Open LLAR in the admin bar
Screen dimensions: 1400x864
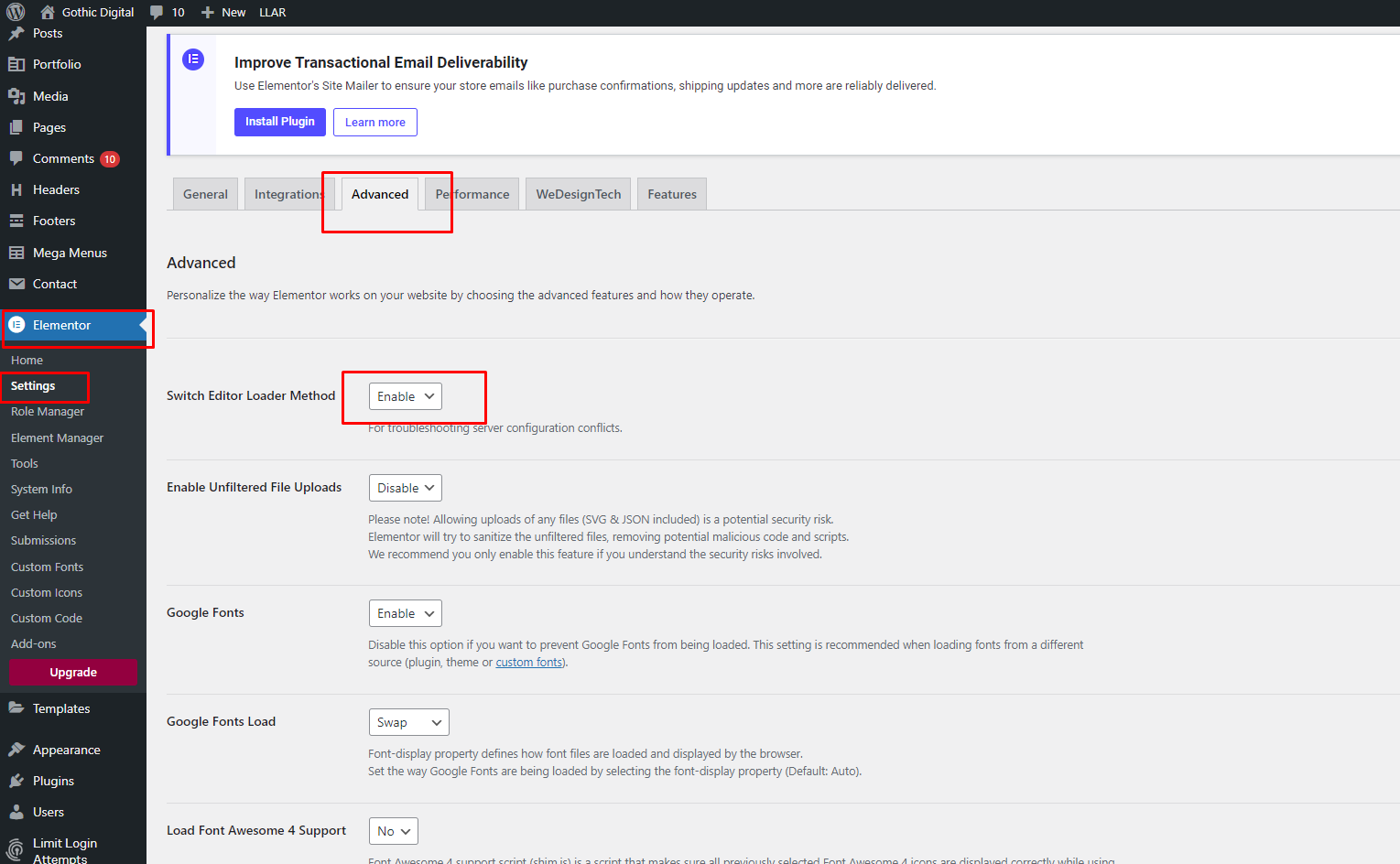point(273,12)
